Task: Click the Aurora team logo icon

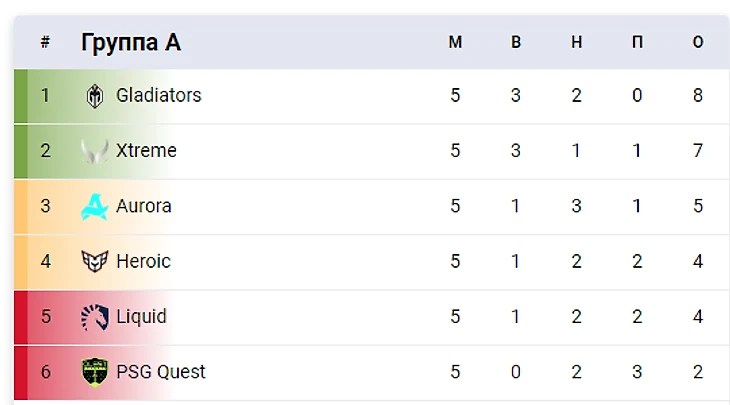Action: tap(95, 206)
